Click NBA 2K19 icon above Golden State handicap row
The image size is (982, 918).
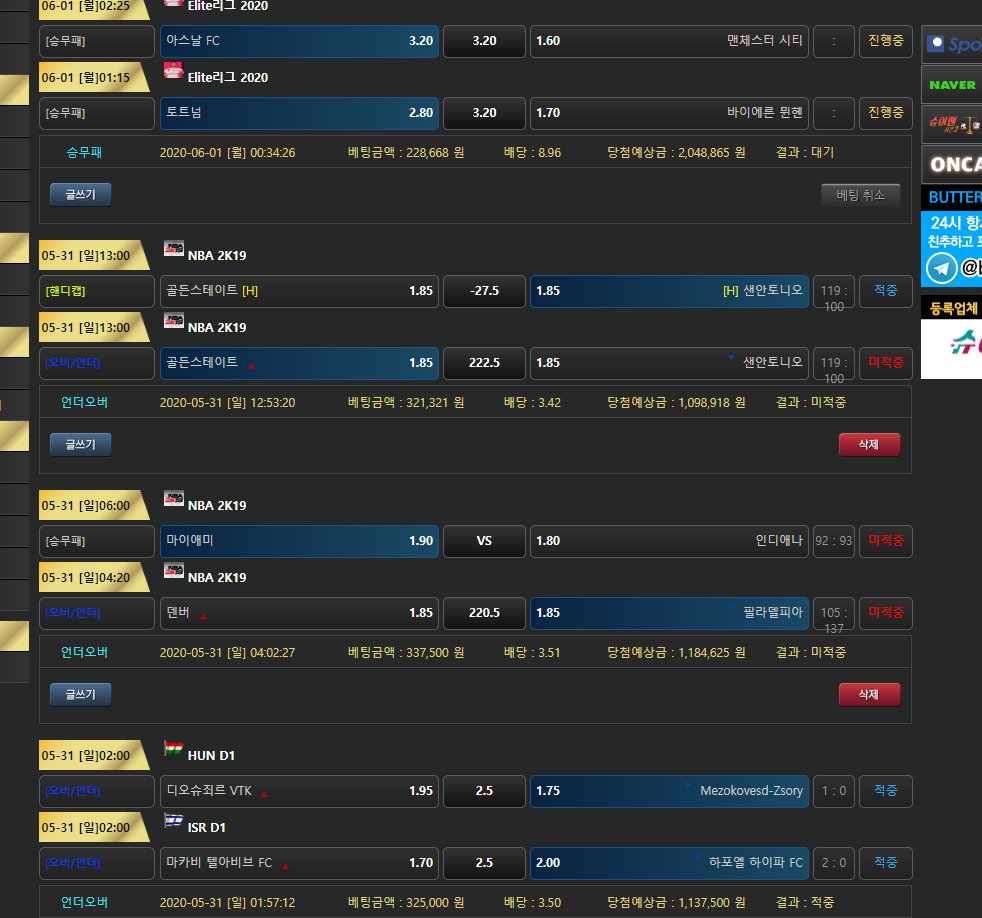point(174,249)
